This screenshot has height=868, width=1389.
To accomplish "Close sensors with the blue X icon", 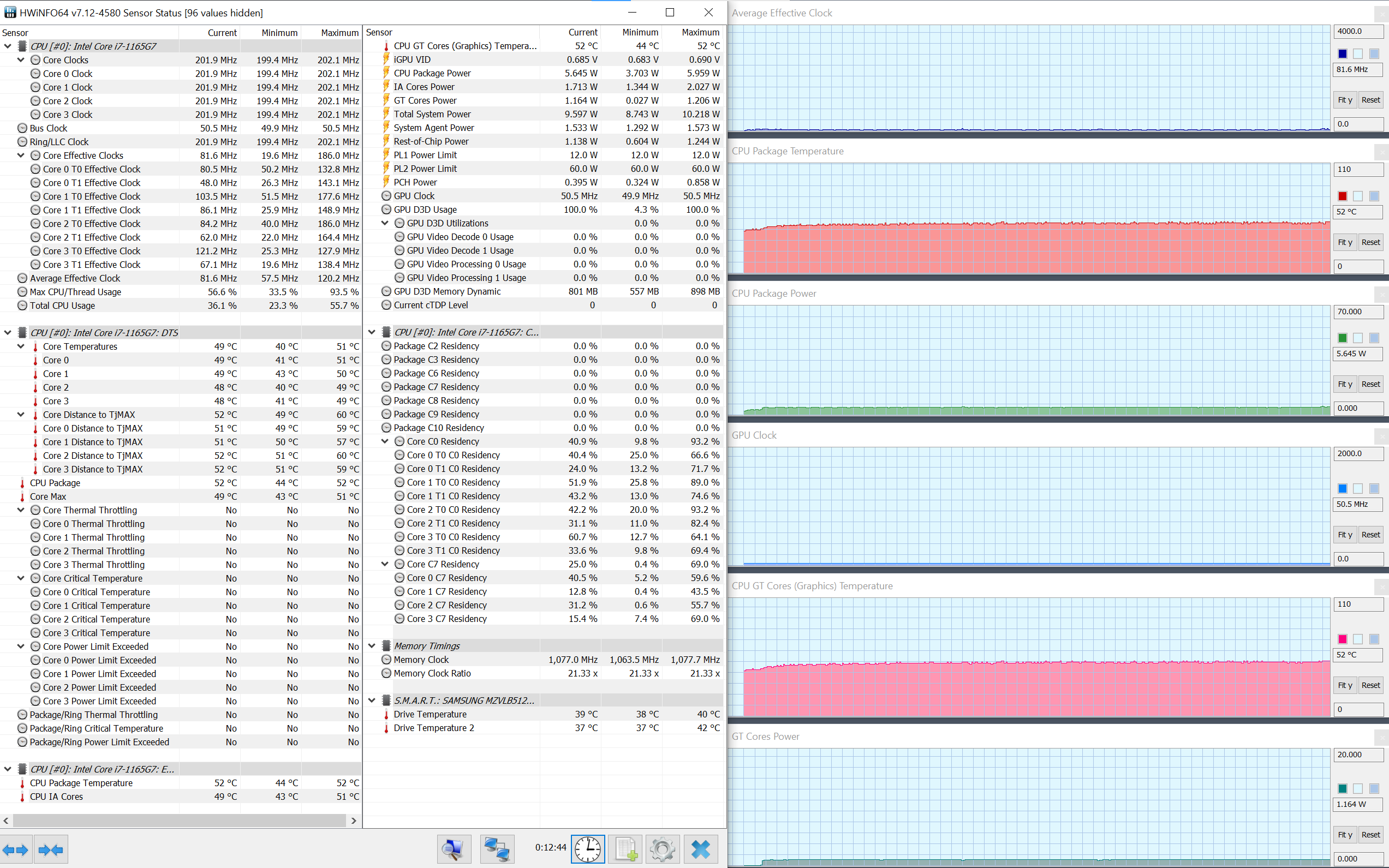I will (x=701, y=849).
